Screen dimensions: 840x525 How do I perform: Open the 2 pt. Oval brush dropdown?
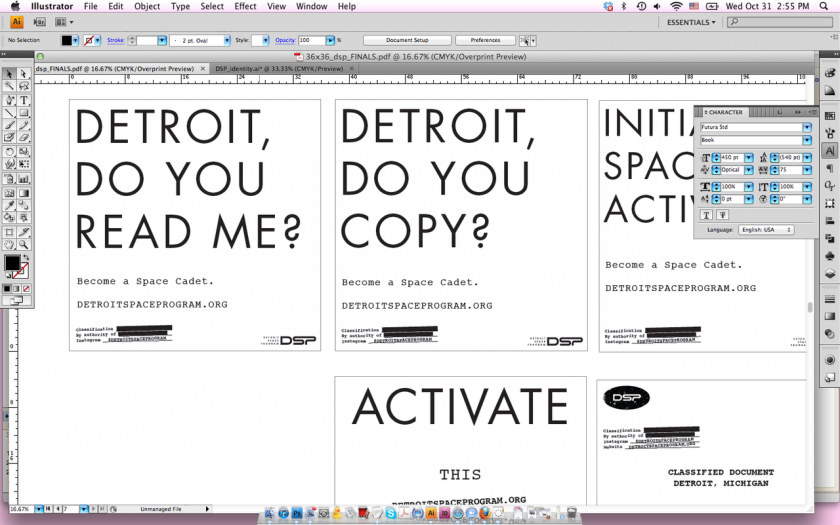coord(227,40)
